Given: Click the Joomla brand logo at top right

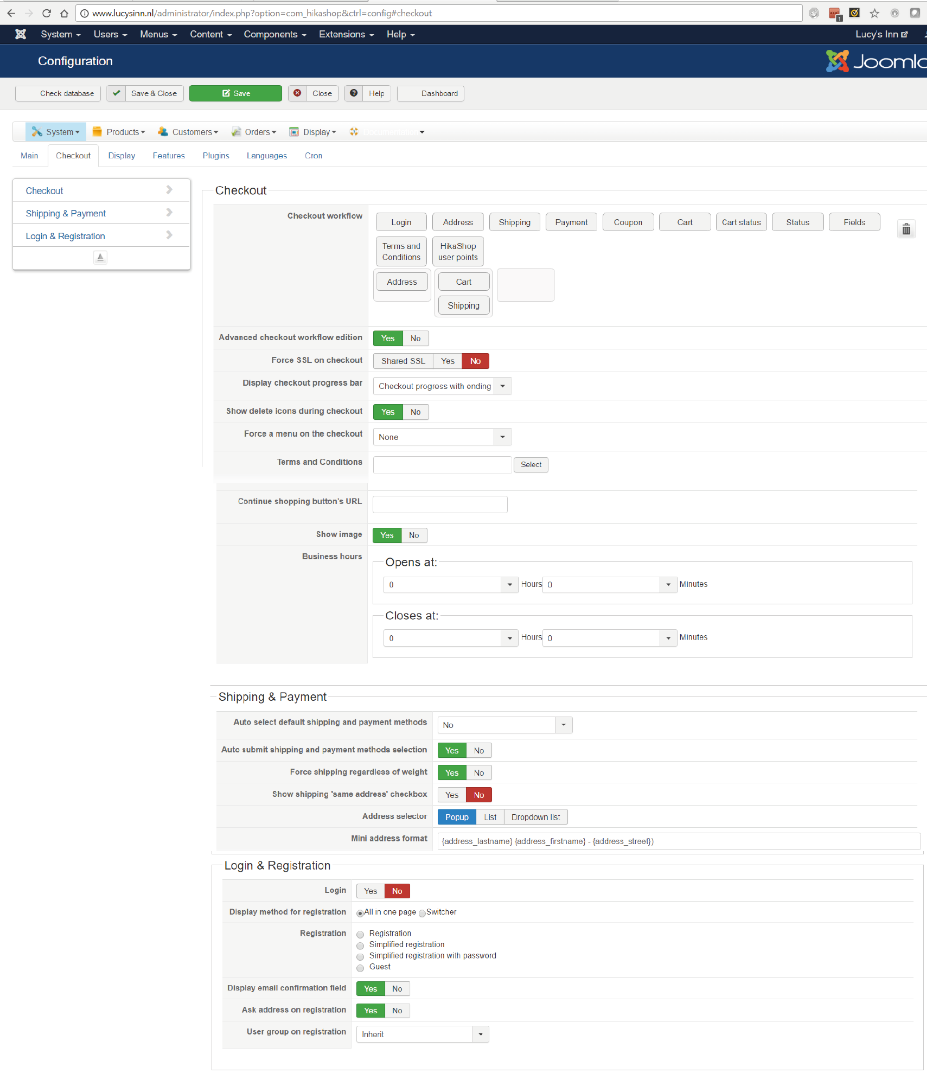Looking at the screenshot, I should point(876,61).
